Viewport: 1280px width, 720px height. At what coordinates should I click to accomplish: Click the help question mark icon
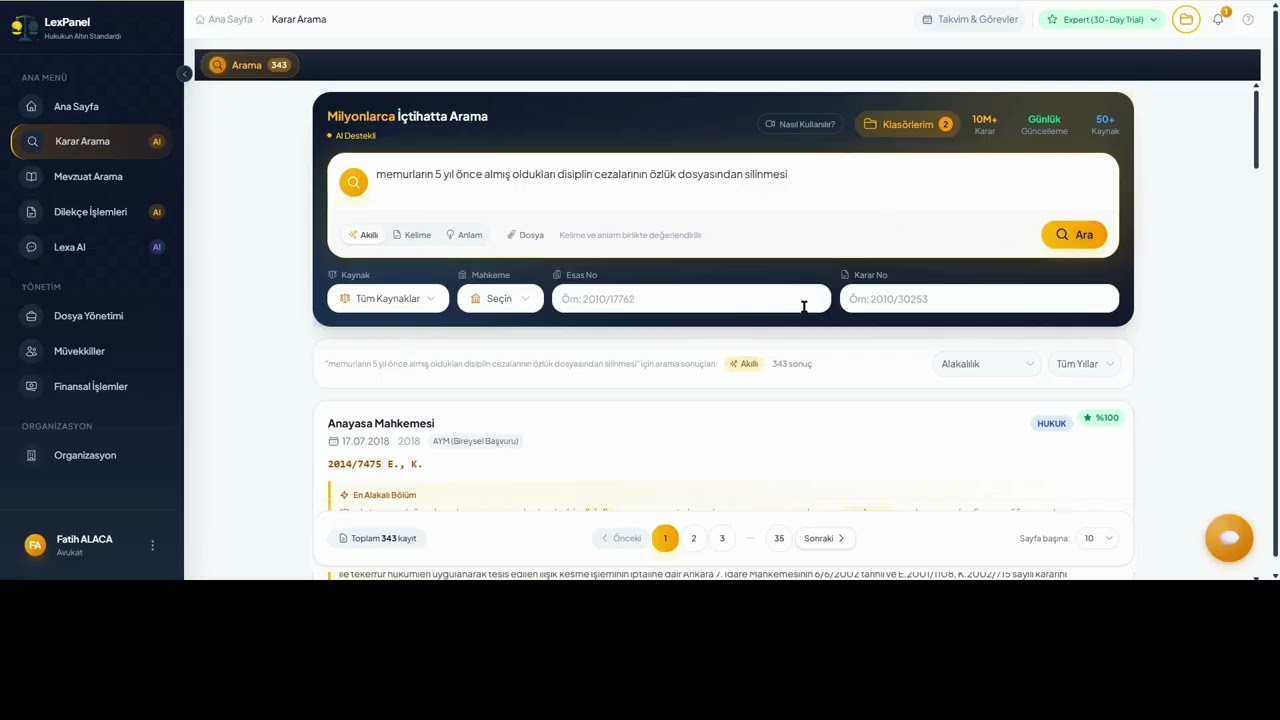pyautogui.click(x=1248, y=19)
